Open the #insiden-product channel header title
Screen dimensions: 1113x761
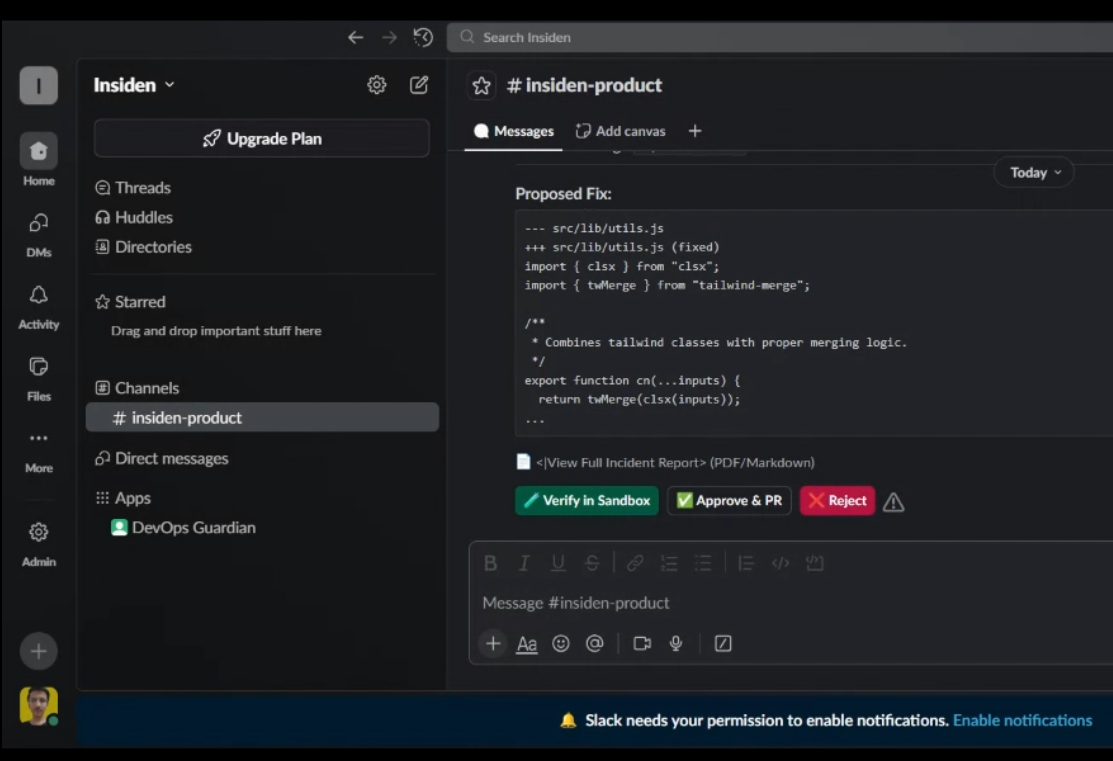click(x=583, y=85)
